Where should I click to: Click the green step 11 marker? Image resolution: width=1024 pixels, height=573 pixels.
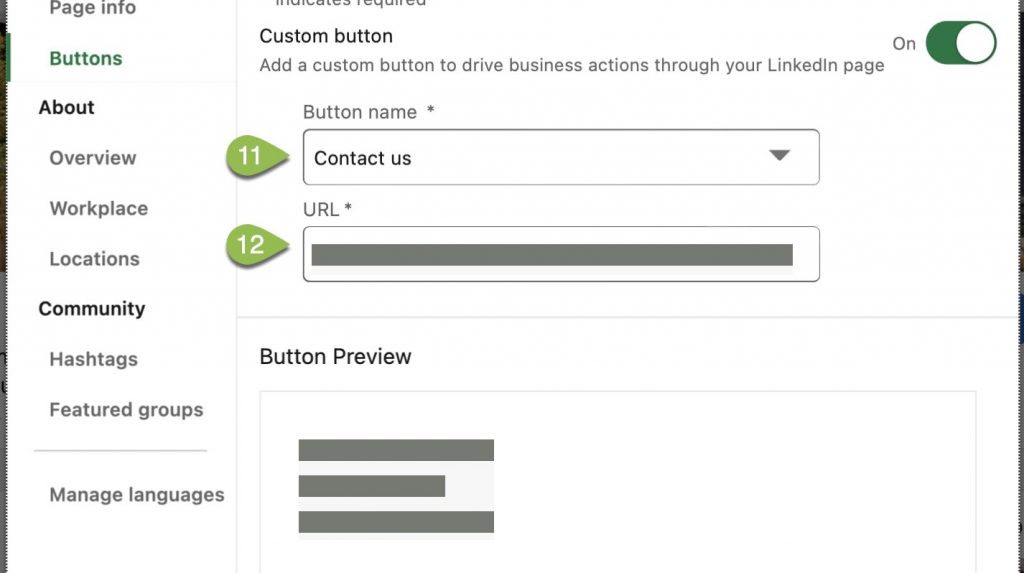tap(250, 157)
